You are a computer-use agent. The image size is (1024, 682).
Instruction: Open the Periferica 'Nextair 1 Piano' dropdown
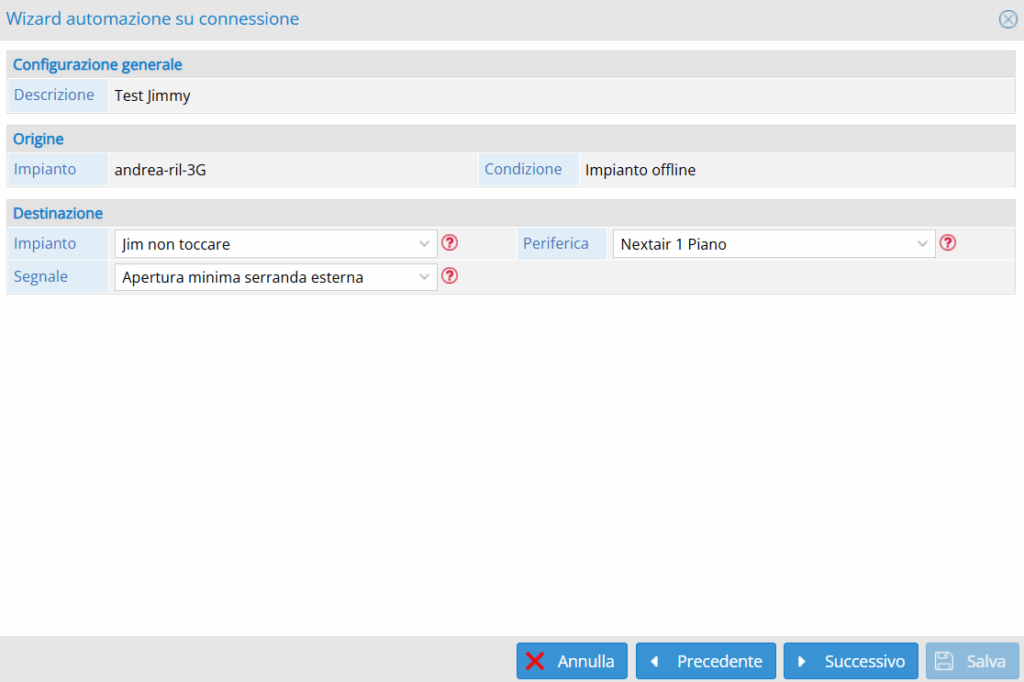point(774,244)
